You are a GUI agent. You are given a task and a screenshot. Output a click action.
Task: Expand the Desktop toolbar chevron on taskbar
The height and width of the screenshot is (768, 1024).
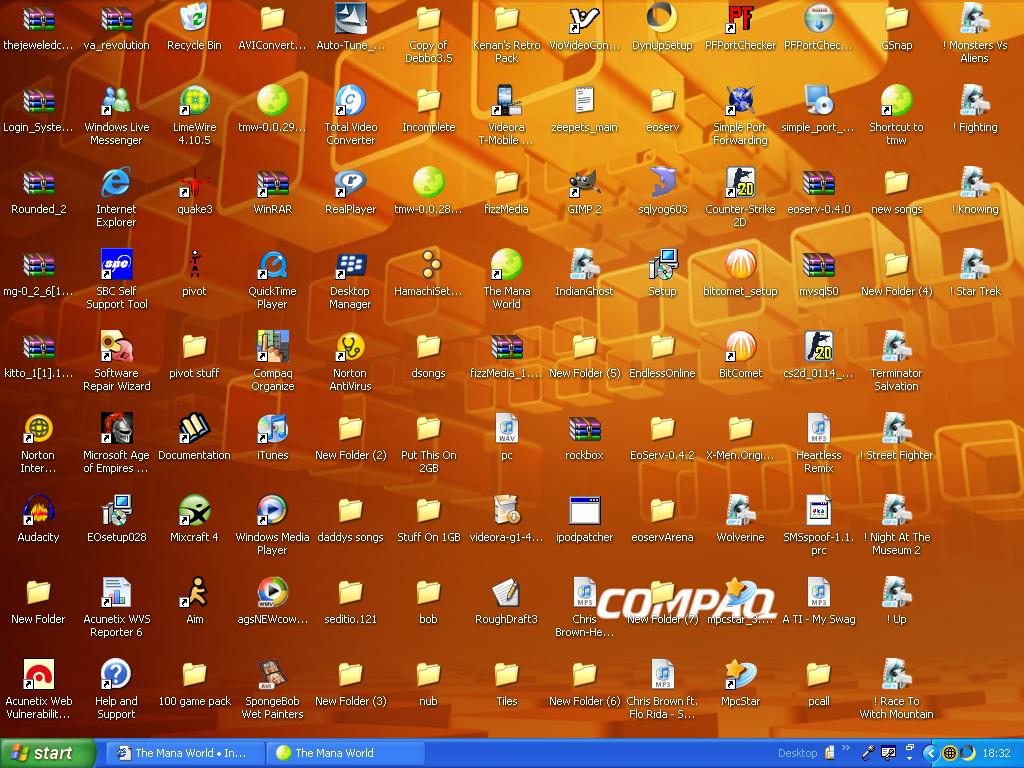point(846,748)
